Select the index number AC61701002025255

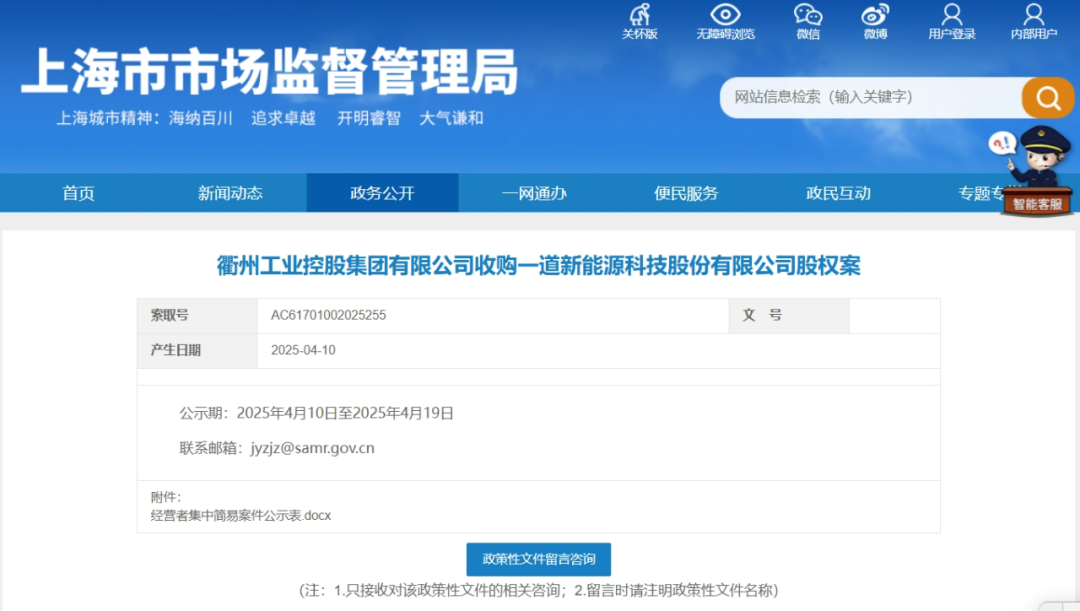click(x=329, y=315)
